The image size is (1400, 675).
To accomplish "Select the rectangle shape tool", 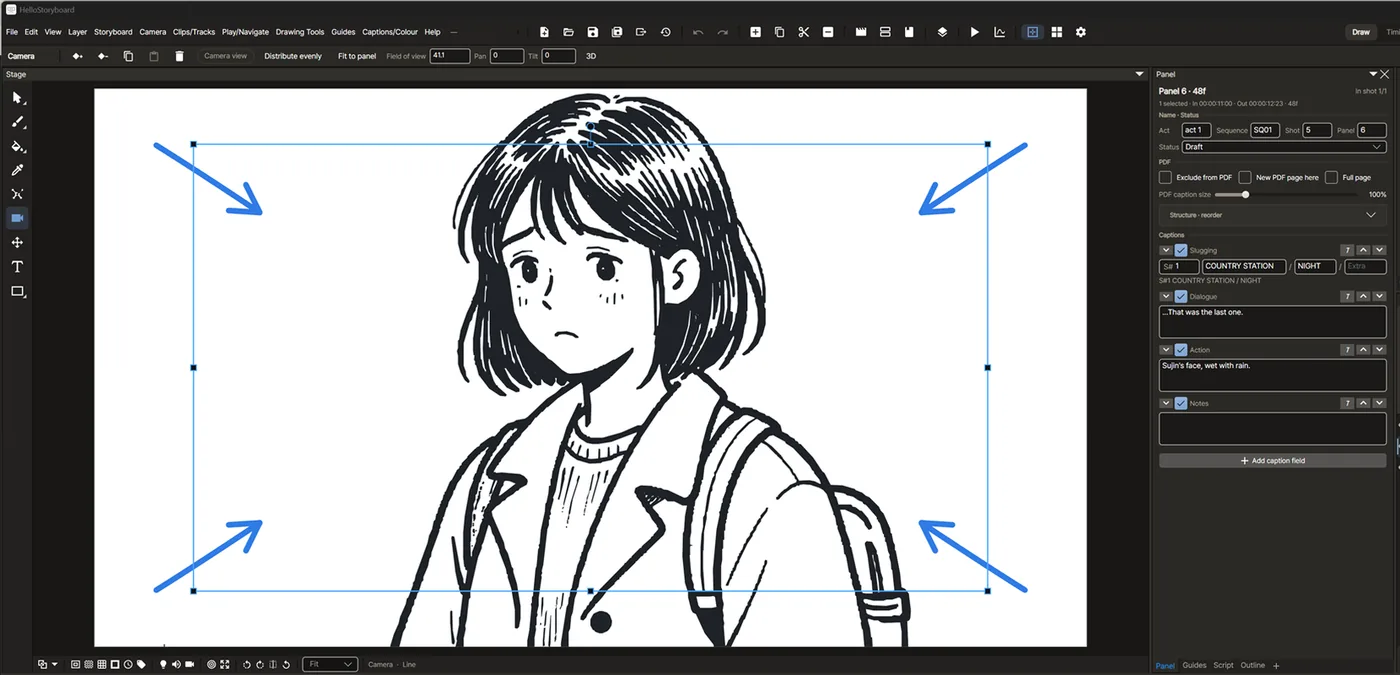I will click(17, 291).
